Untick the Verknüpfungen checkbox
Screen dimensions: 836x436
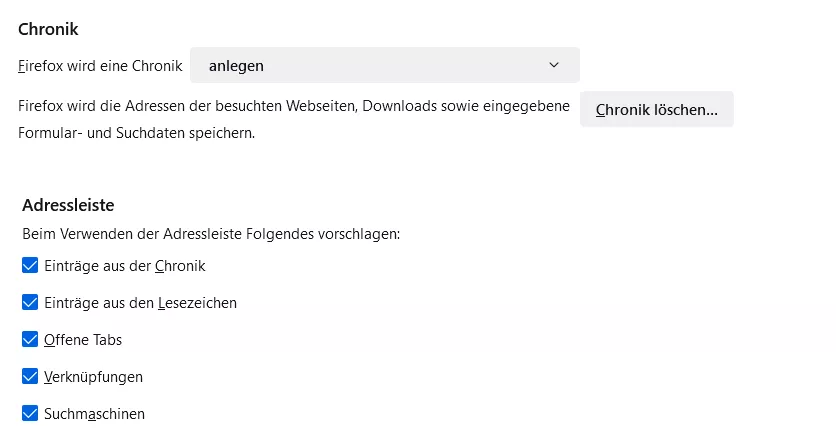[29, 377]
